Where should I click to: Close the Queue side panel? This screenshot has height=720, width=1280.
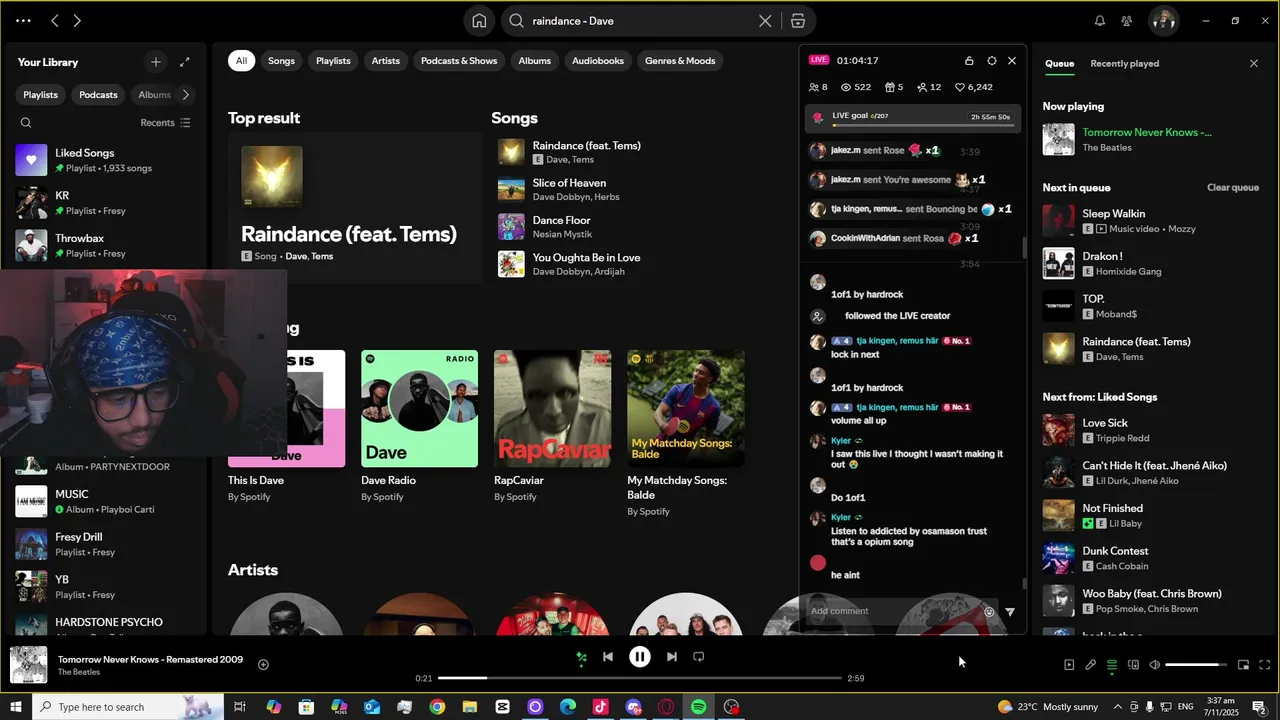[x=1254, y=63]
